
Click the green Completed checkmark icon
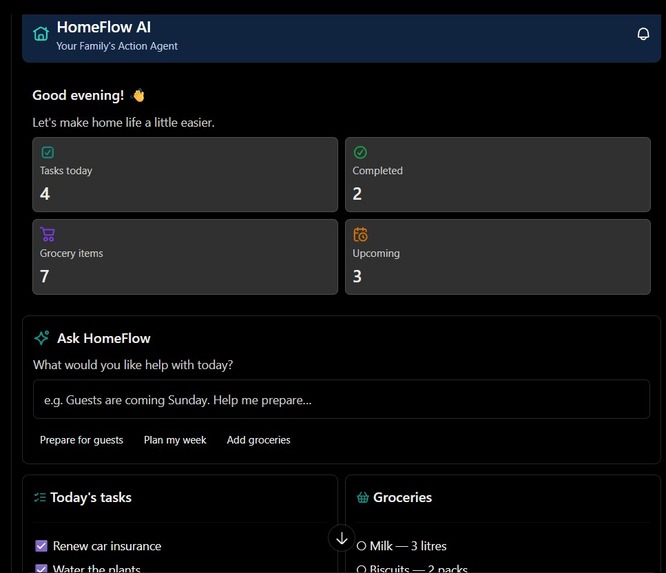click(x=360, y=152)
